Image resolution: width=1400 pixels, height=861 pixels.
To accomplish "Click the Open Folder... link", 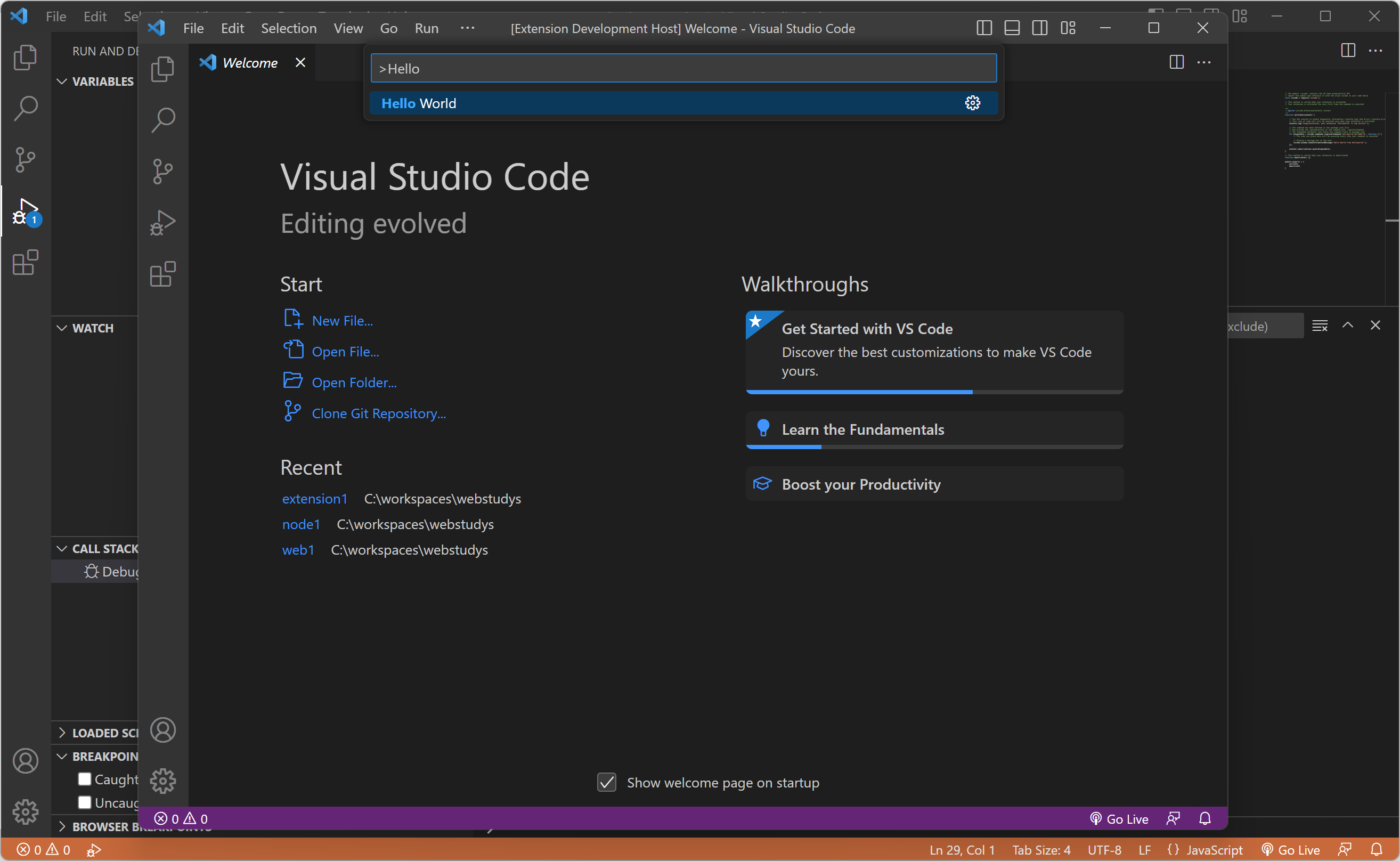I will [x=354, y=383].
